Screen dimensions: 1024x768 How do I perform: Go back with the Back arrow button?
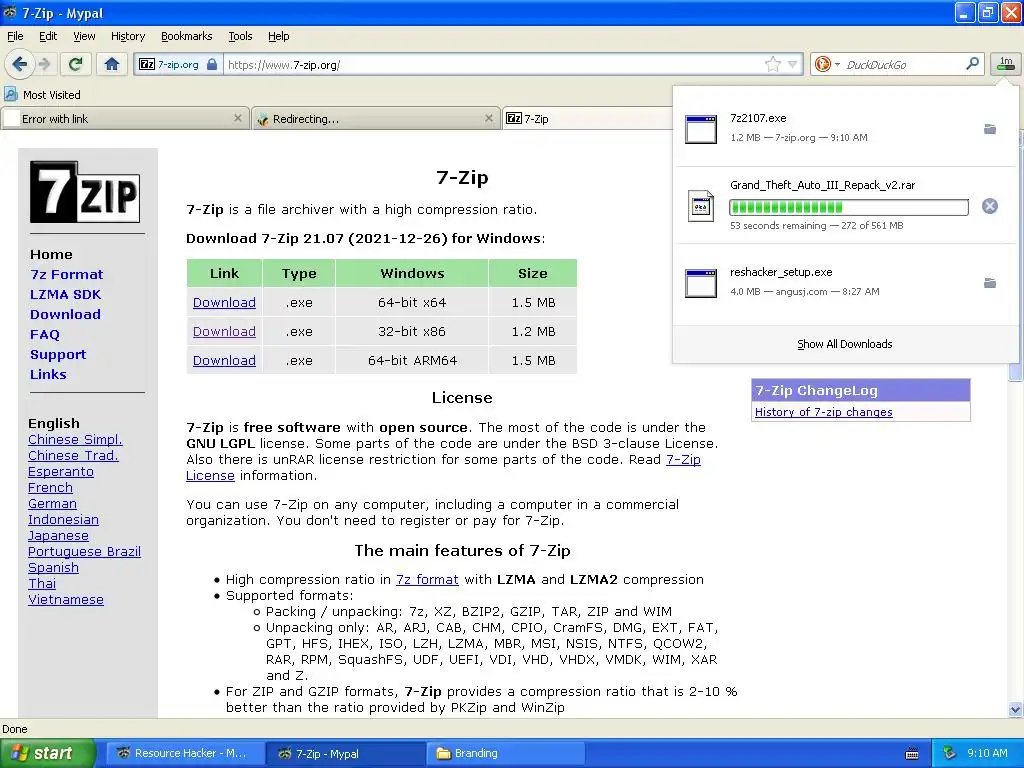(x=20, y=64)
